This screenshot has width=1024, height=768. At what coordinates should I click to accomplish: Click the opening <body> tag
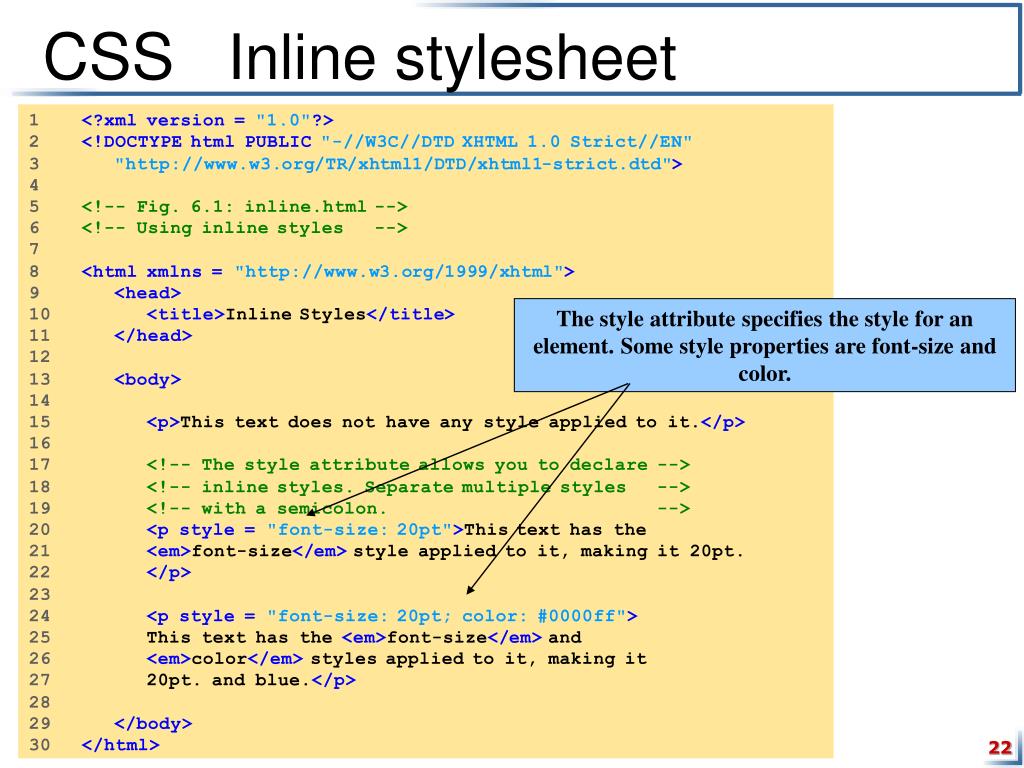148,379
